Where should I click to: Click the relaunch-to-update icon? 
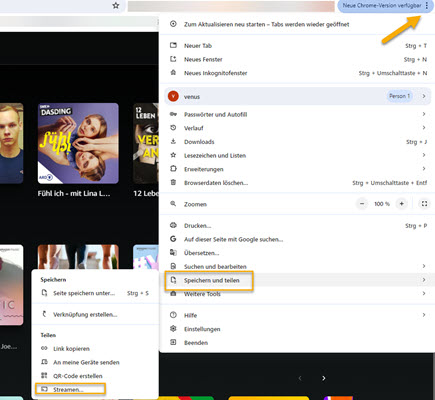[x=173, y=24]
